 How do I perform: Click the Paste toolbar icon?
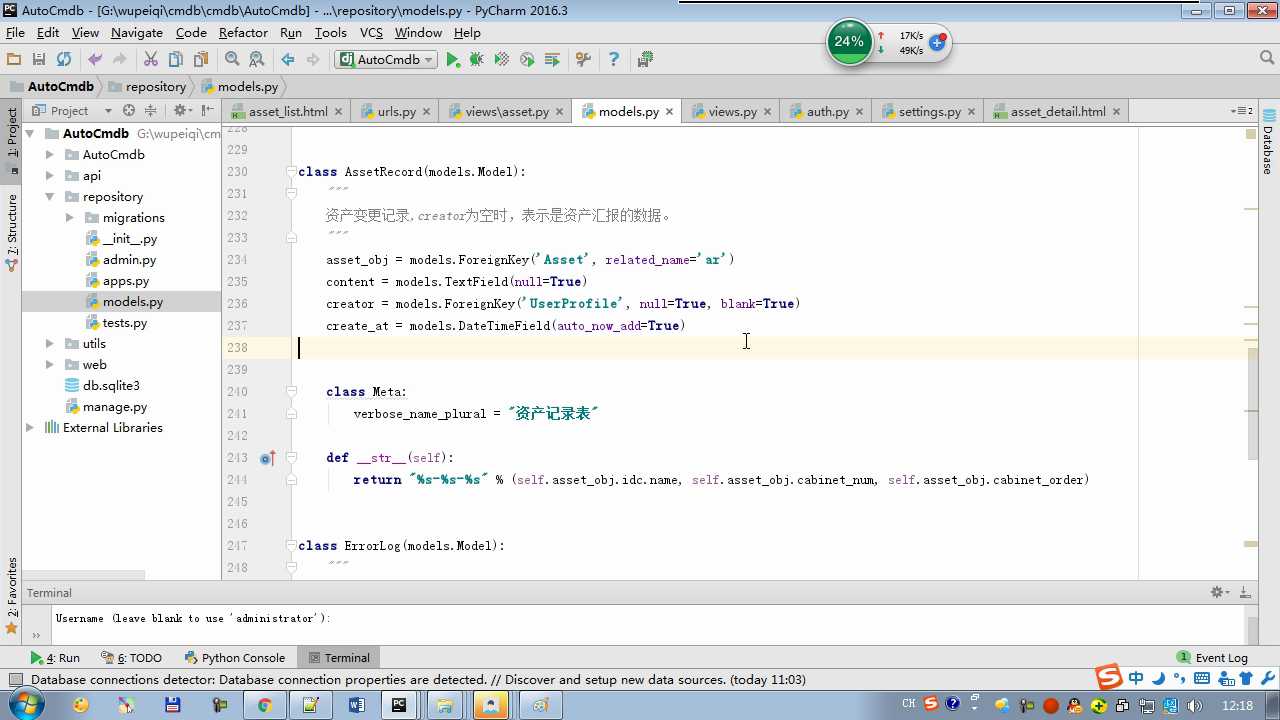point(201,60)
